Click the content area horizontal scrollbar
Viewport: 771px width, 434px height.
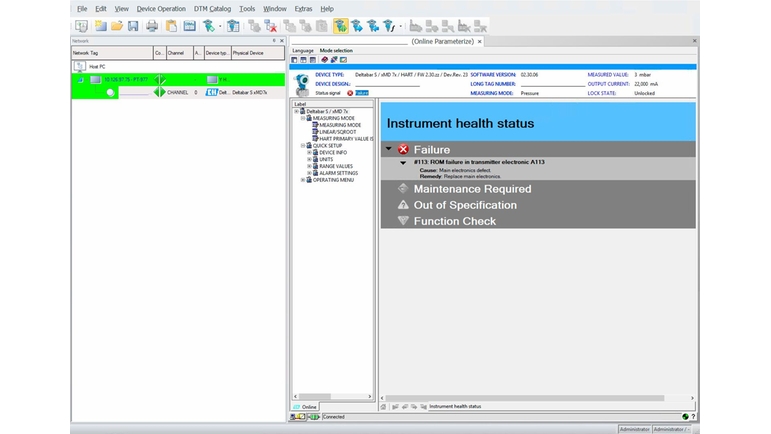537,398
